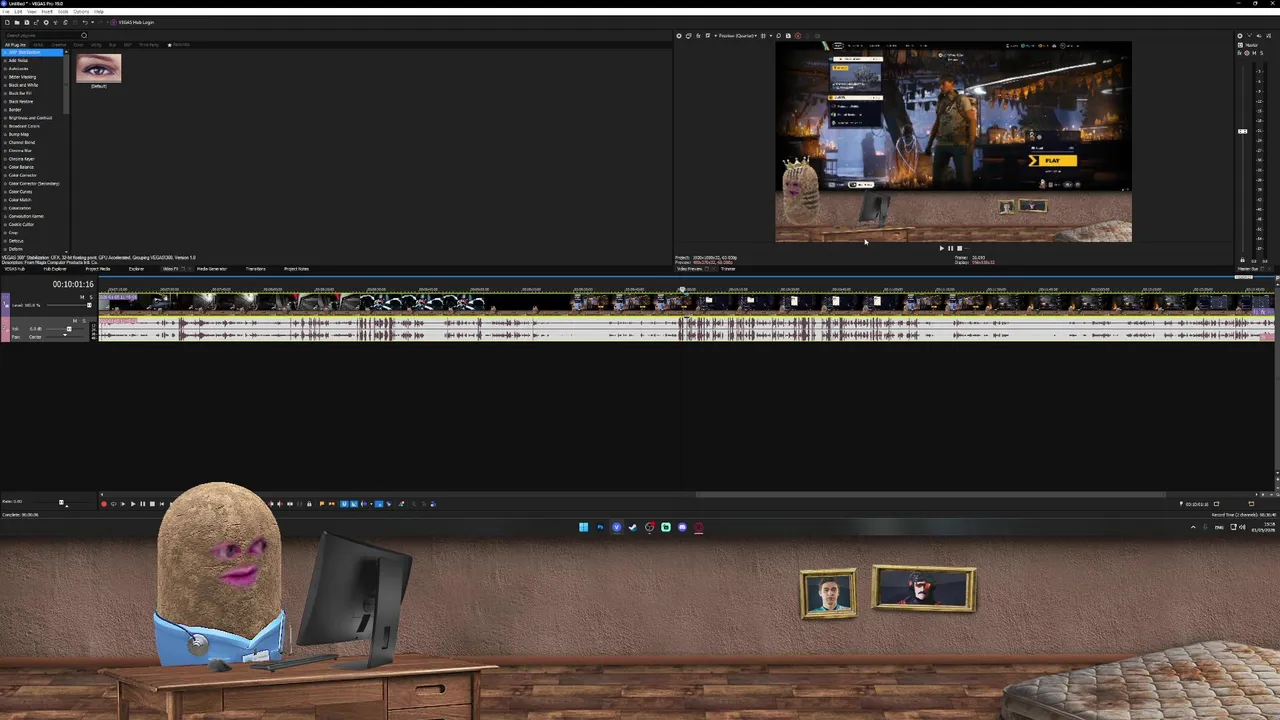The height and width of the screenshot is (720, 1280).
Task: Open the Preview (Quarter) quality dropdown
Action: click(738, 36)
